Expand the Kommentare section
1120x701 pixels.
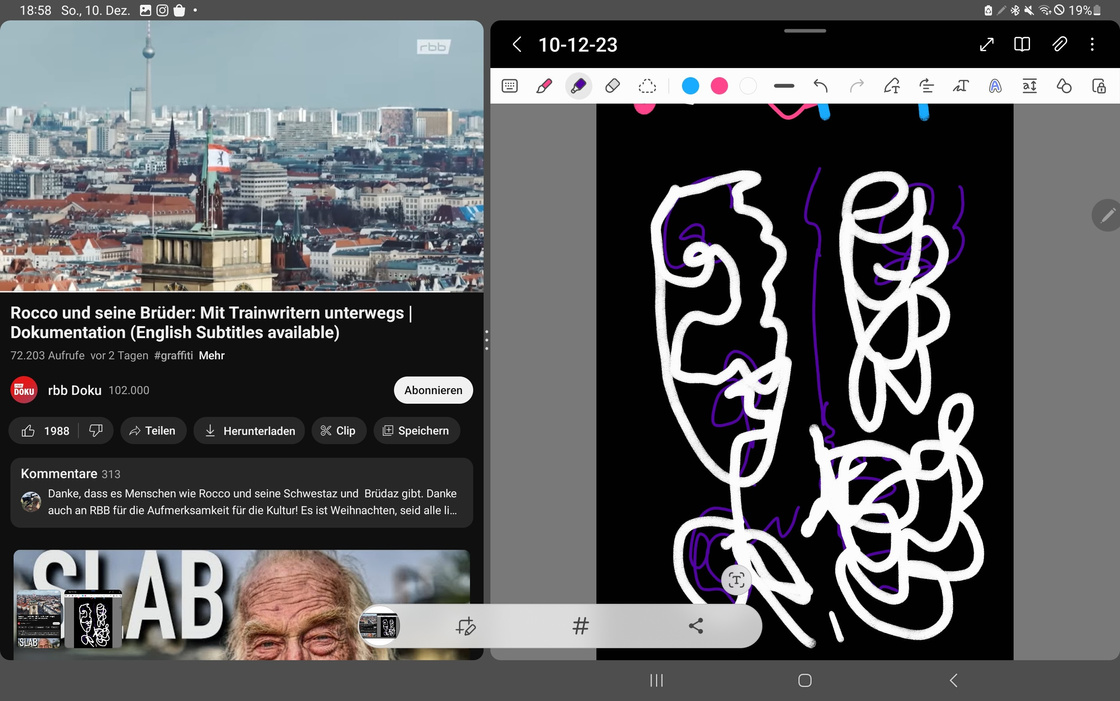click(241, 492)
